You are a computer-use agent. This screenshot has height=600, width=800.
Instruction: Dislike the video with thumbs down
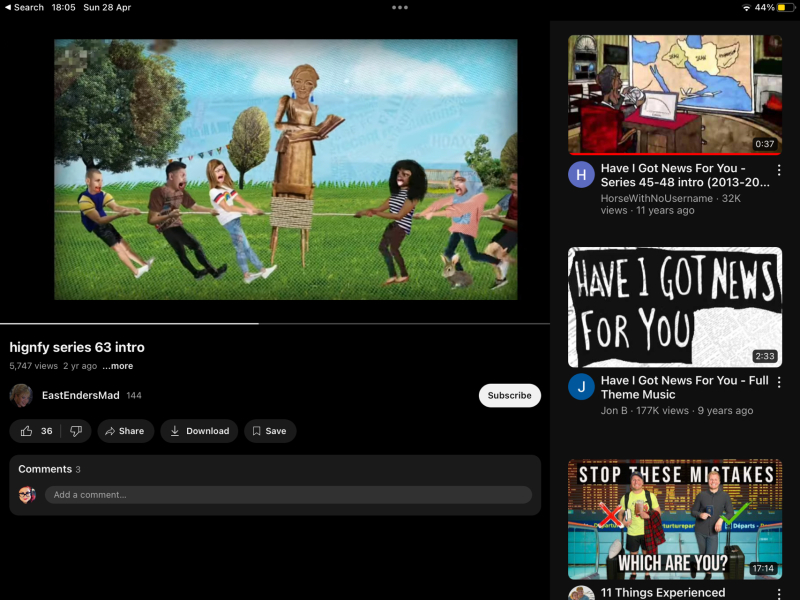(76, 431)
